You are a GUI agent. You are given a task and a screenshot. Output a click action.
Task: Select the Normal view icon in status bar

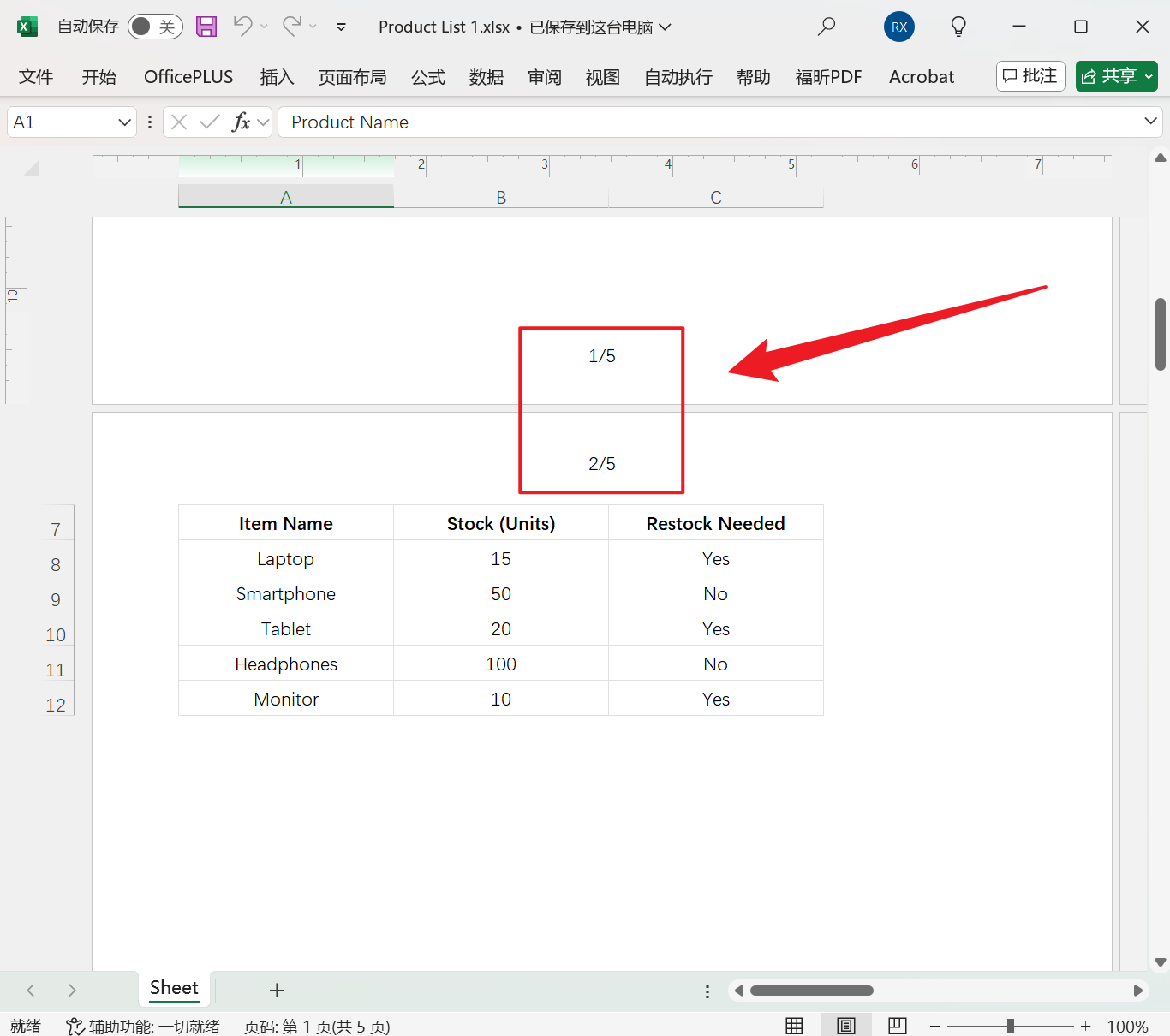[794, 1024]
